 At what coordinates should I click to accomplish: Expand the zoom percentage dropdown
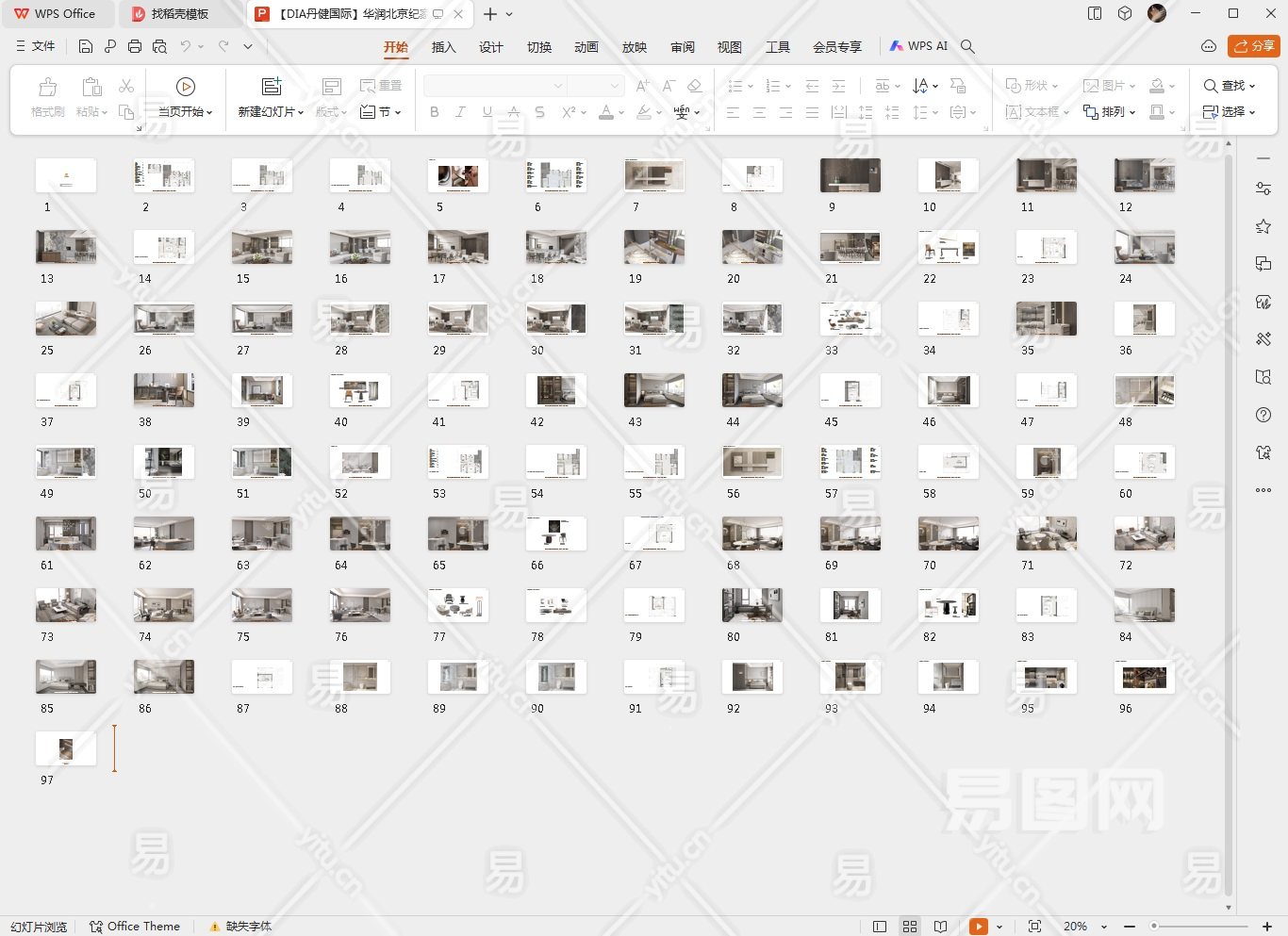coord(1104,928)
